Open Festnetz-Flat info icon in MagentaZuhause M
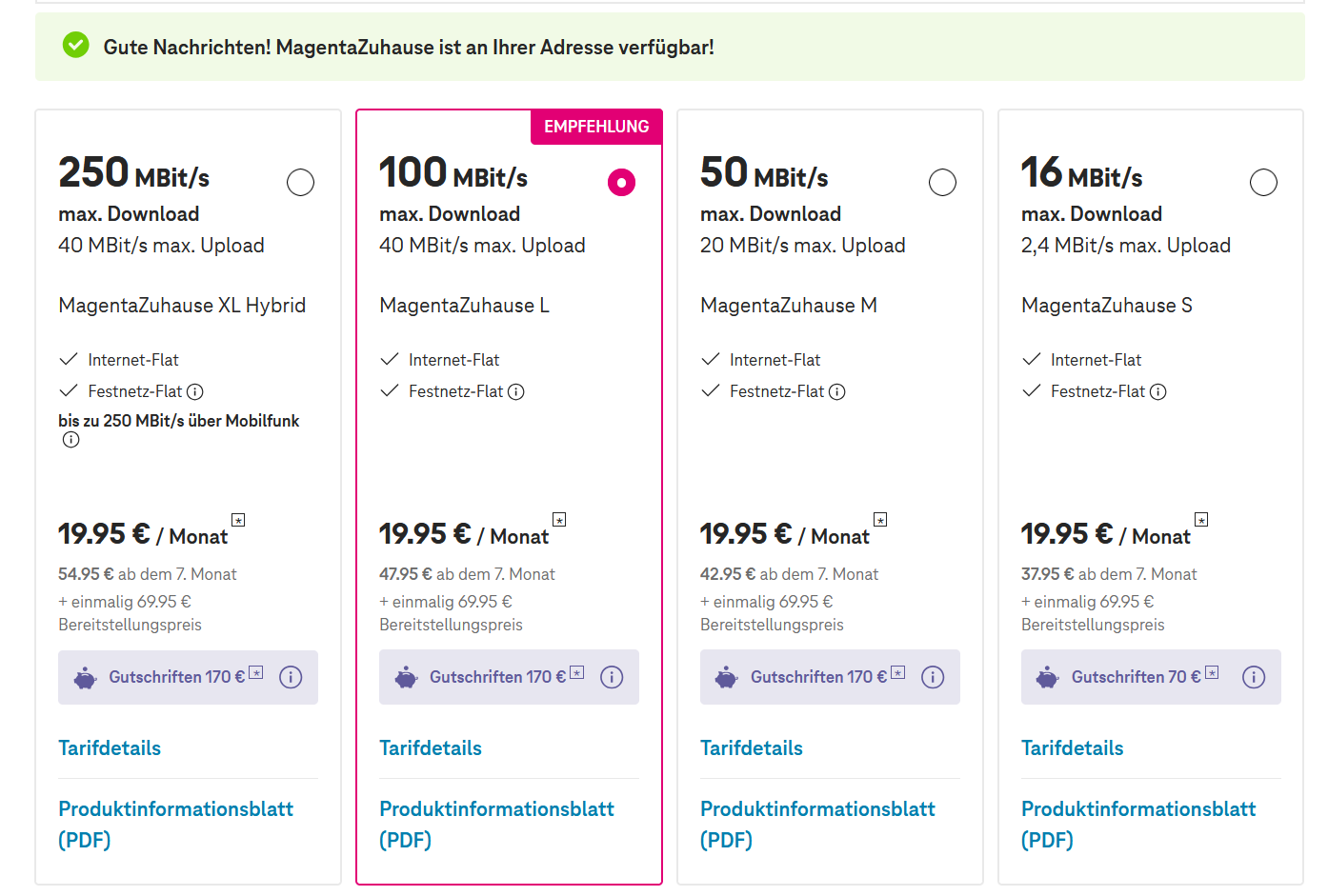Screen dimensions: 1328x896 tap(837, 391)
